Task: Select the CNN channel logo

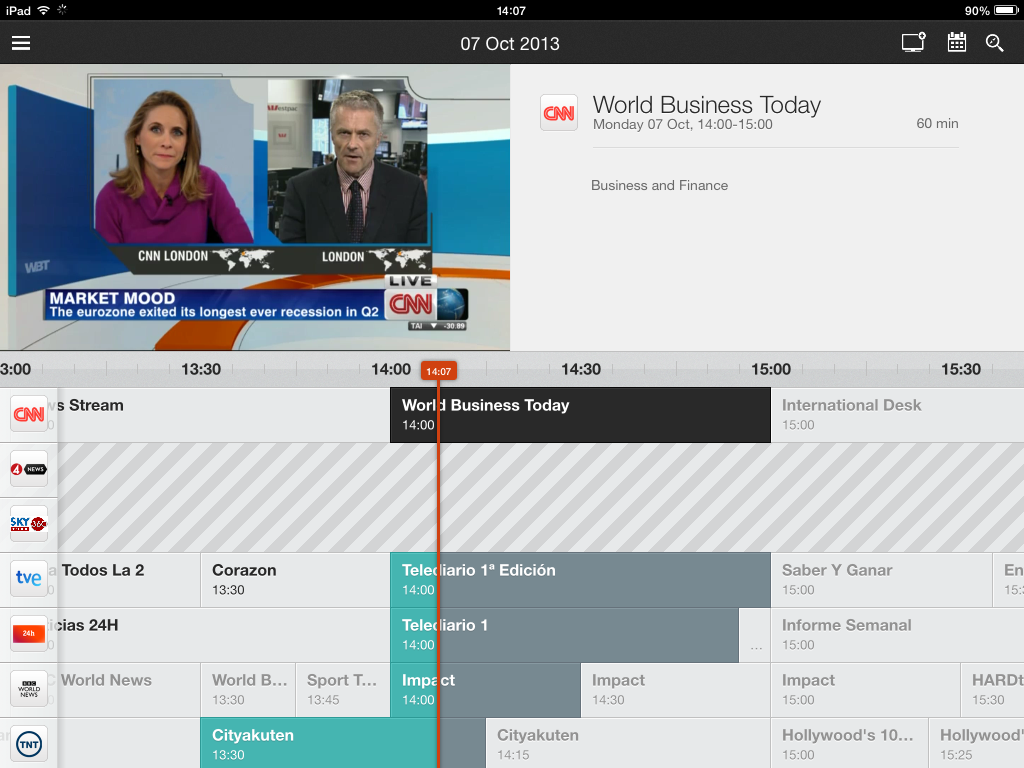Action: (x=29, y=414)
